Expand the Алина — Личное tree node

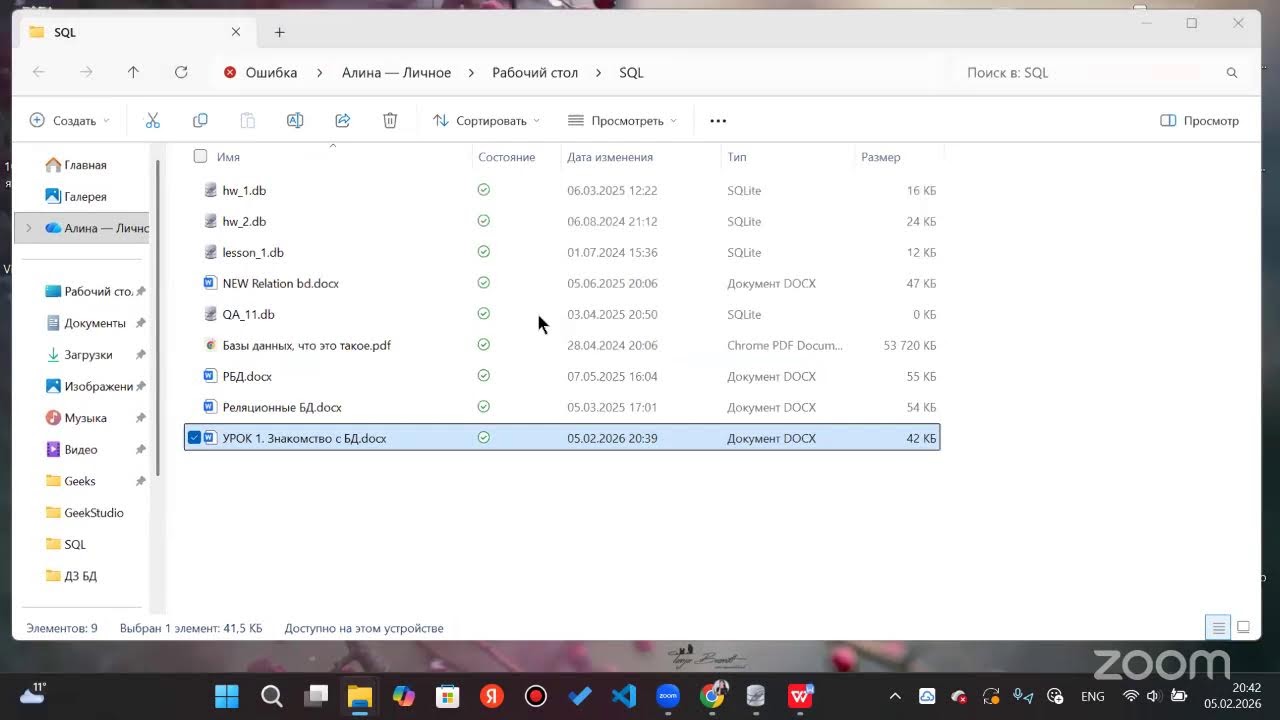[28, 228]
